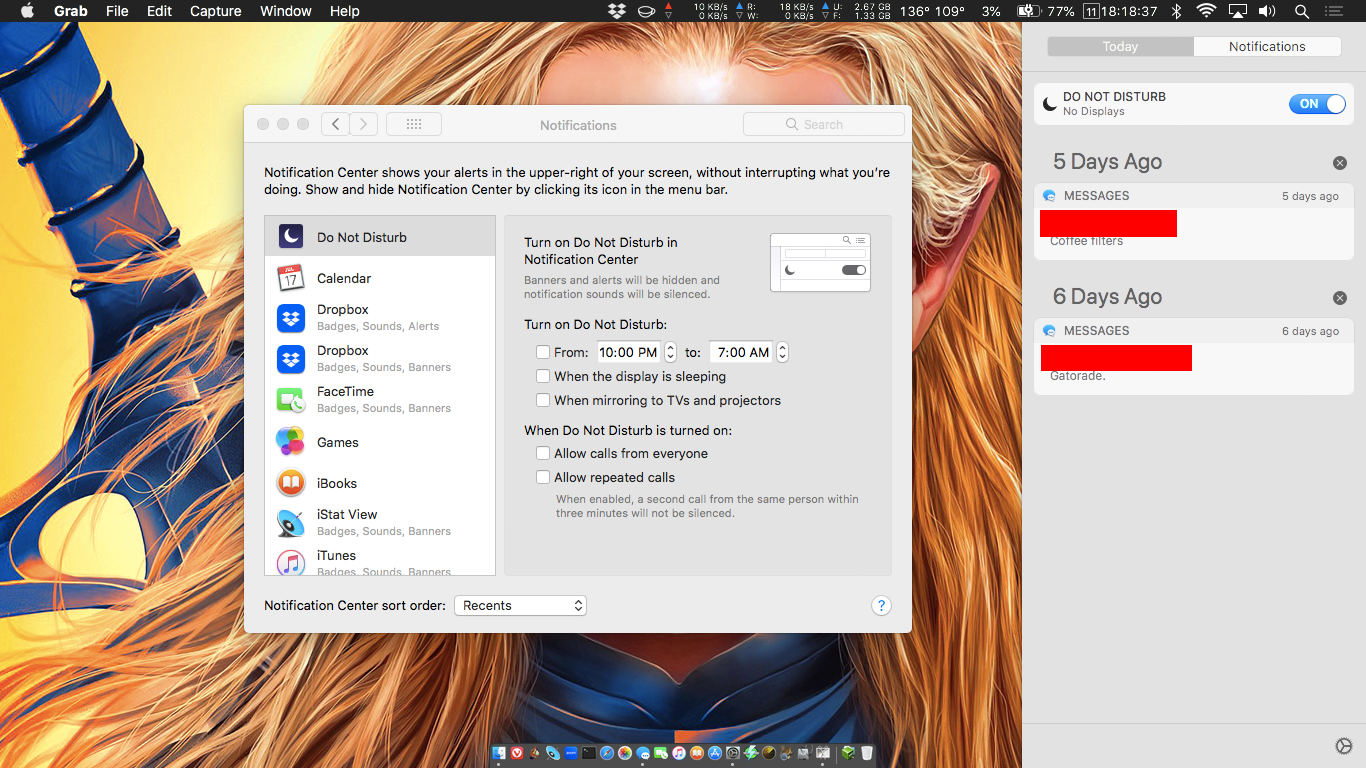
Task: Select Dropbox with Badges, Sounds, Banners
Action: click(x=380, y=359)
